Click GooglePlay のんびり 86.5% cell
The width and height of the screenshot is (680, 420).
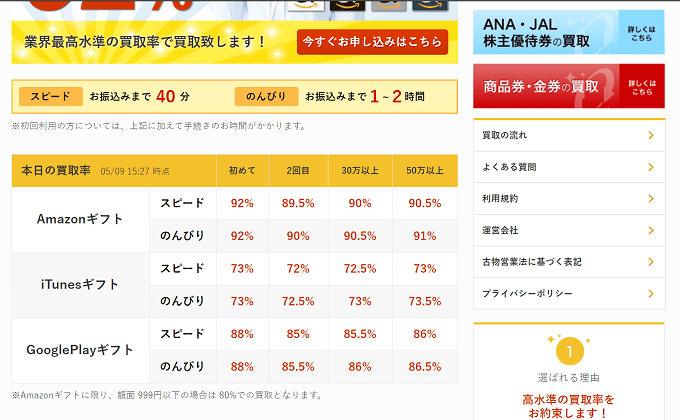(425, 367)
